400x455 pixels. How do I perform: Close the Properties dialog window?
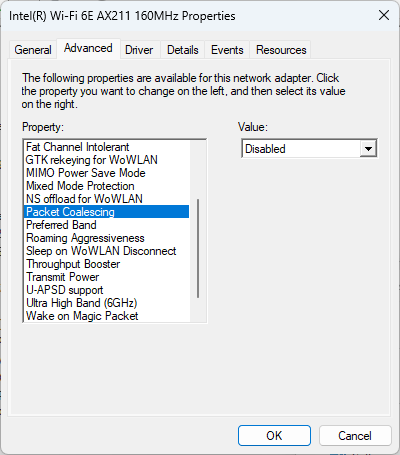384,15
